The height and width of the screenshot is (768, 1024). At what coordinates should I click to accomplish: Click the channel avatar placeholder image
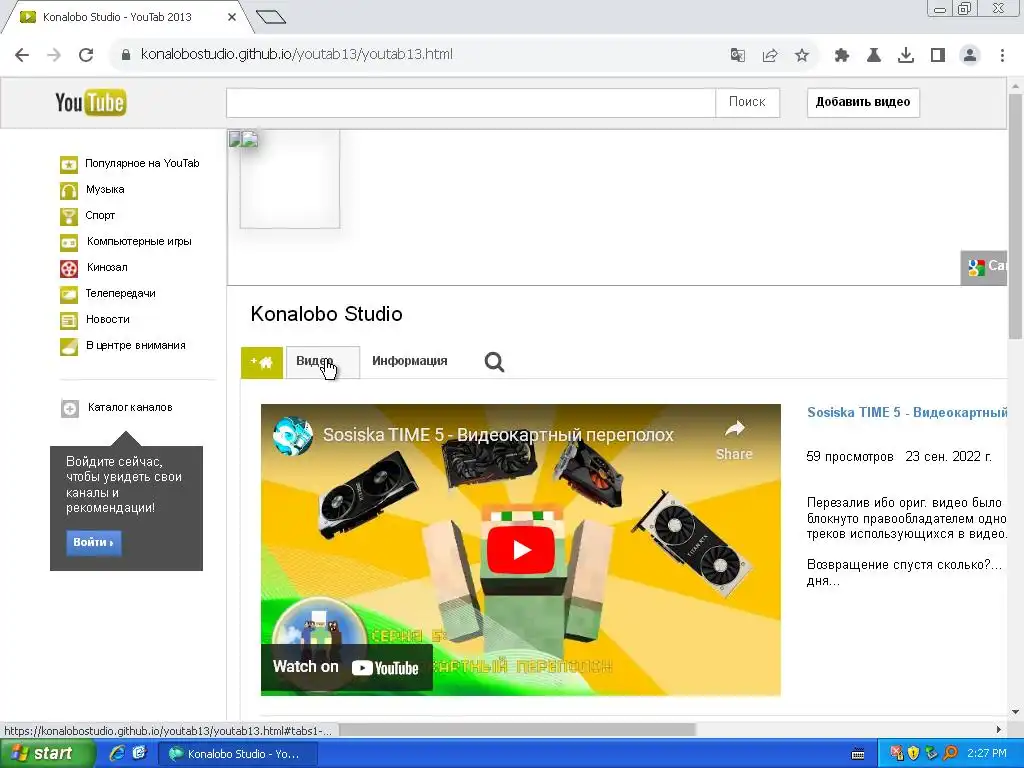point(290,179)
